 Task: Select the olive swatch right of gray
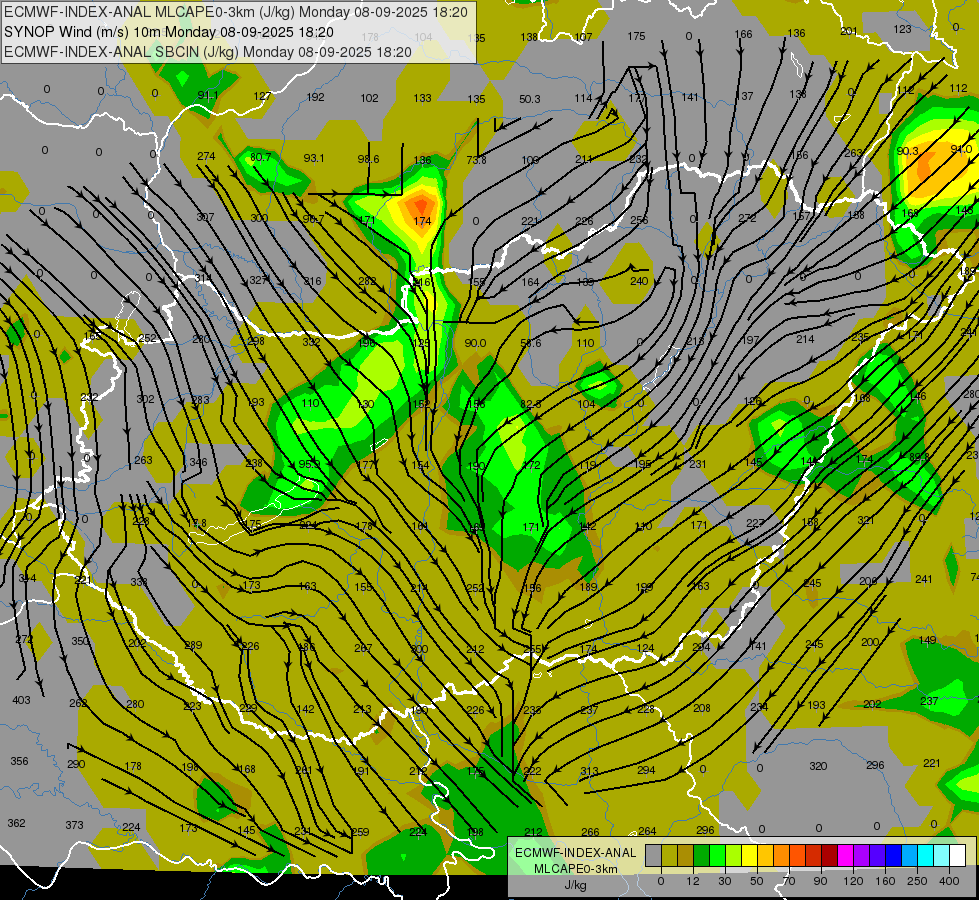pos(670,855)
